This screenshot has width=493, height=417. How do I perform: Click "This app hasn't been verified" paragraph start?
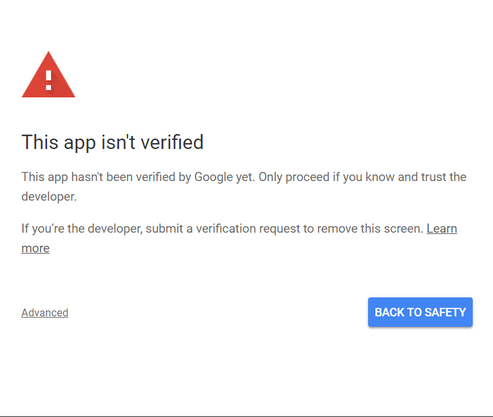pyautogui.click(x=98, y=177)
